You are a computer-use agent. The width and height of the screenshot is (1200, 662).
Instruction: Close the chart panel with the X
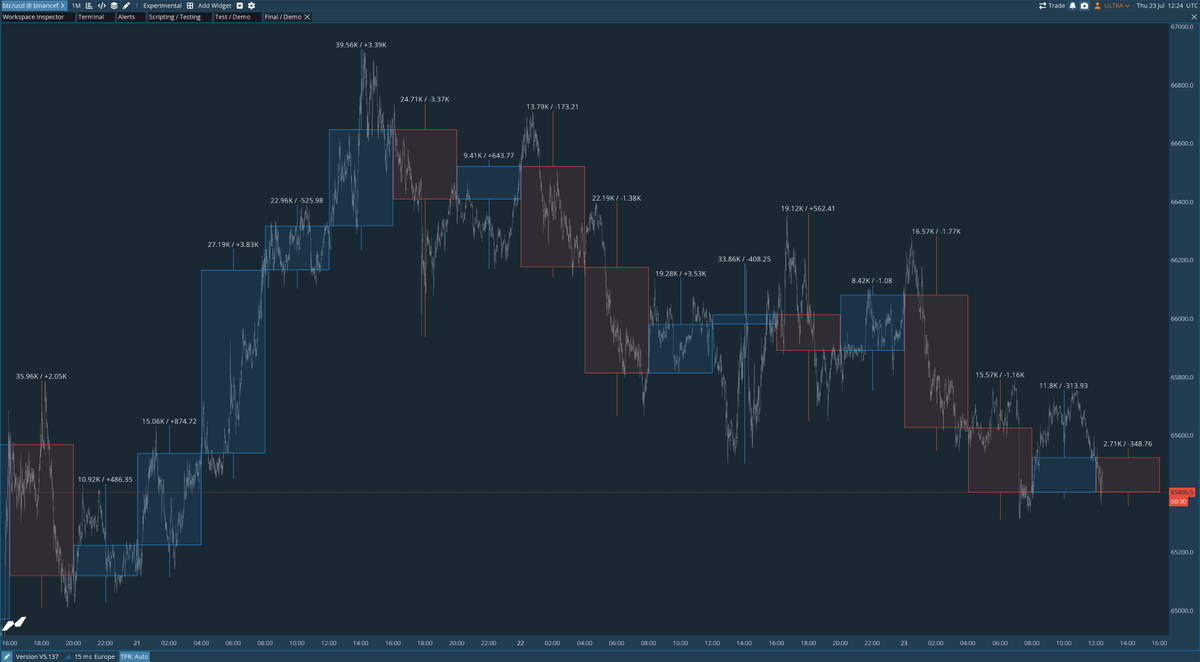pos(1194,17)
